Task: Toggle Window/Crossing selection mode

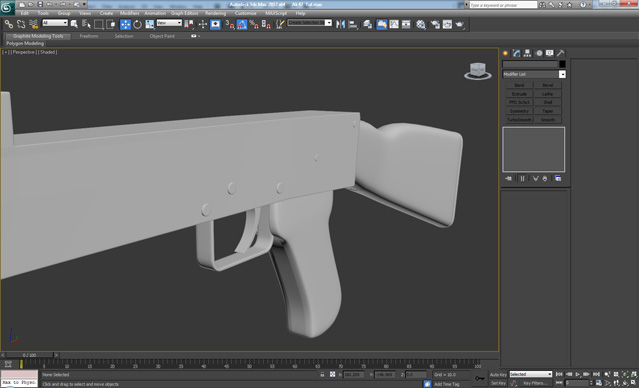Action: tap(111, 24)
